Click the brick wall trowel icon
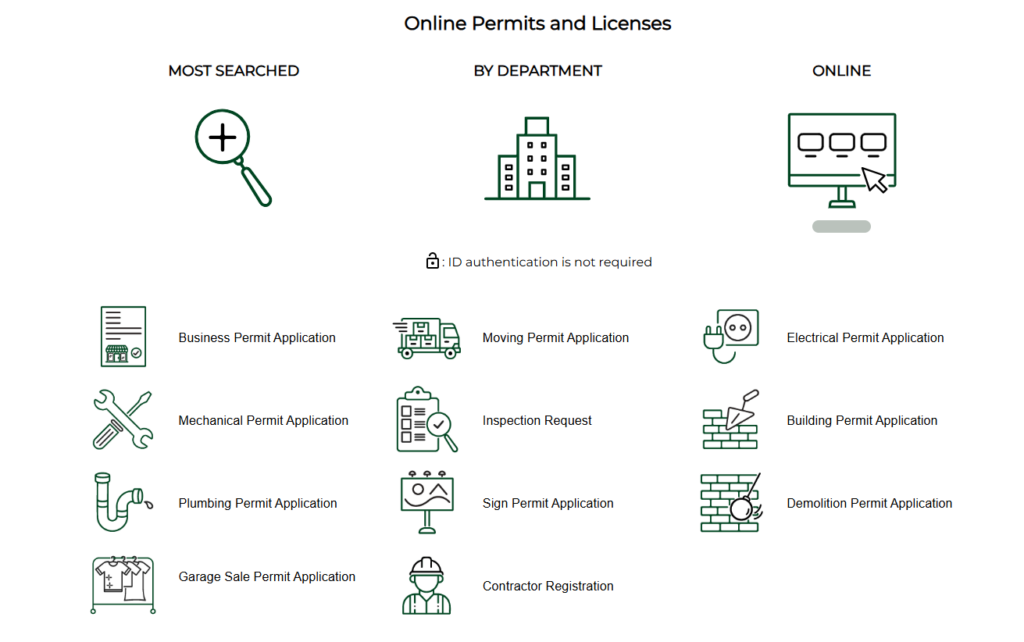 click(731, 420)
